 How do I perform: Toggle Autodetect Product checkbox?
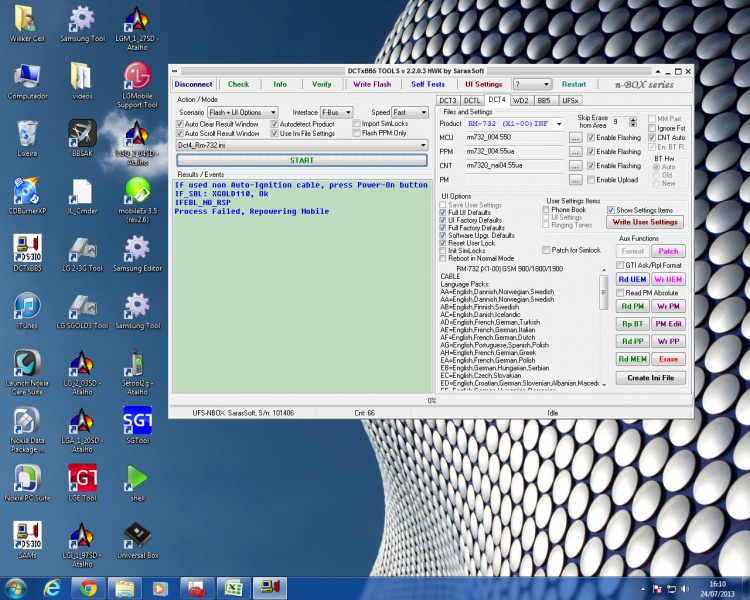(x=275, y=124)
